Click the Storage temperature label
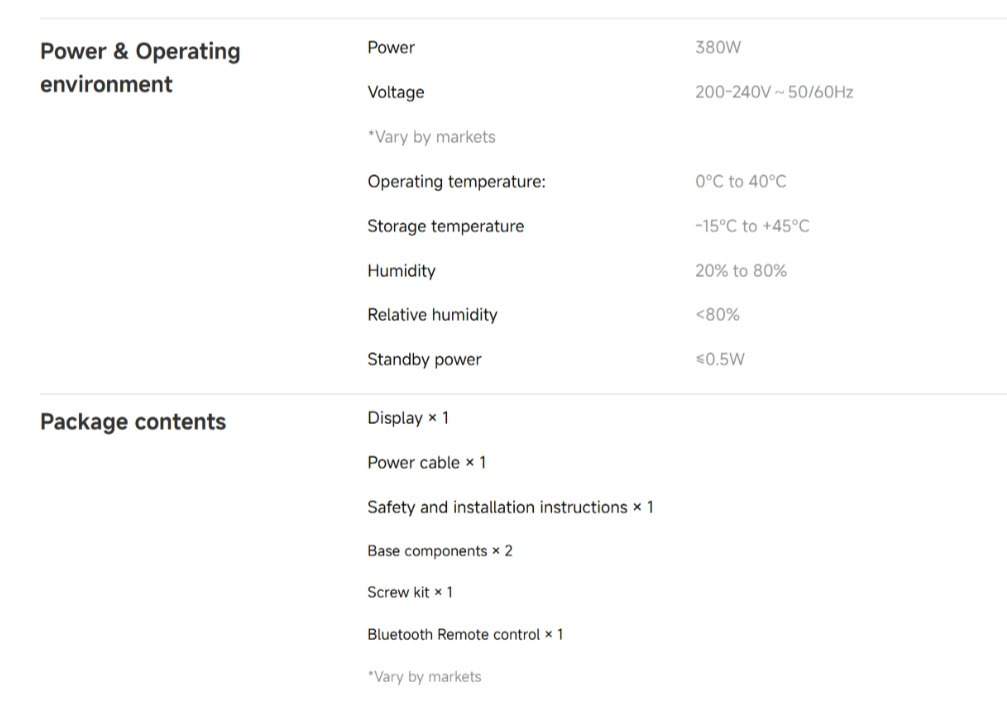 (446, 226)
